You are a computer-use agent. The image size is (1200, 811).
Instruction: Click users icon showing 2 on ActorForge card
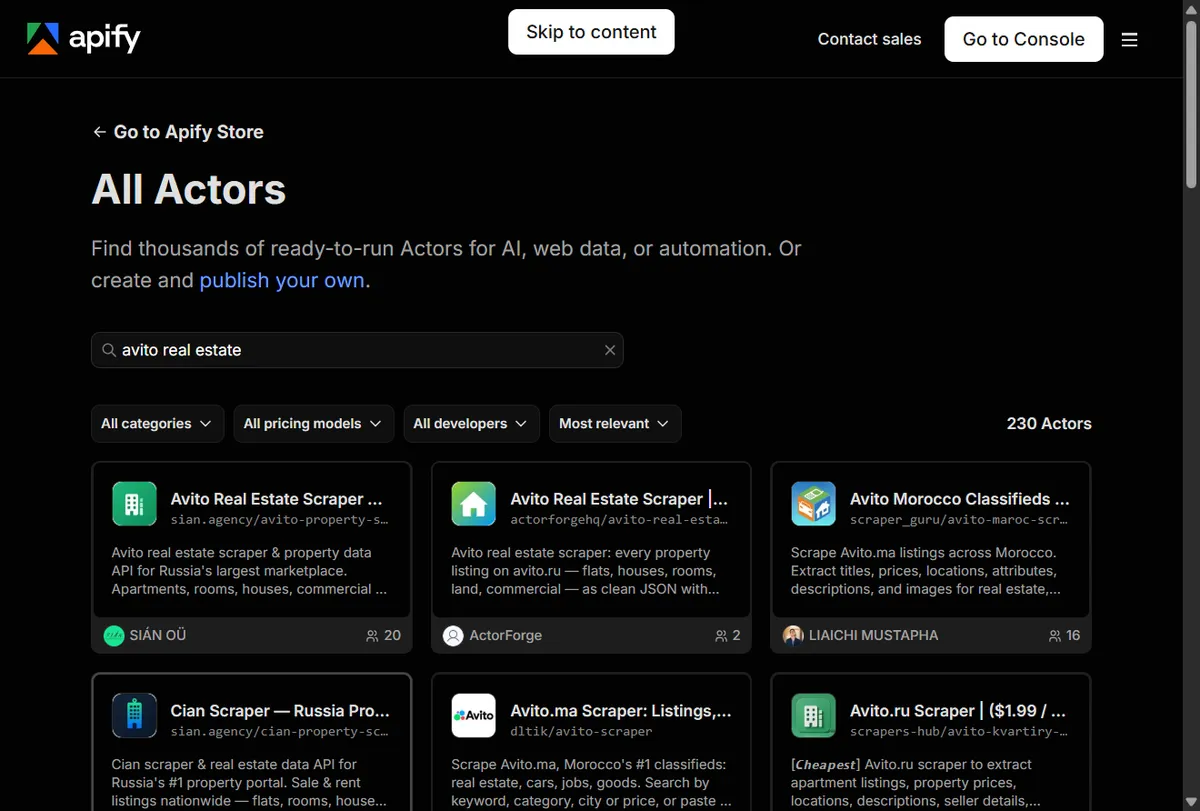pos(721,636)
